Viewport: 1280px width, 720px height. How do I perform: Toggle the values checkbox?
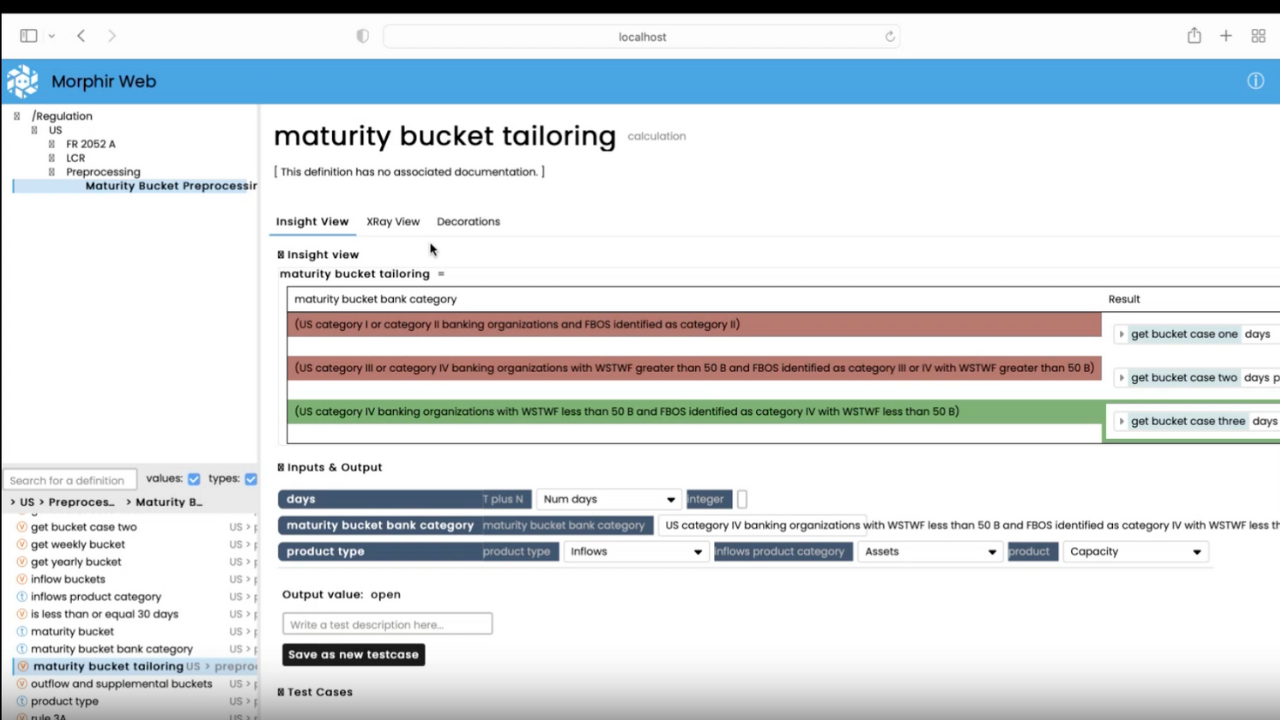pos(194,479)
